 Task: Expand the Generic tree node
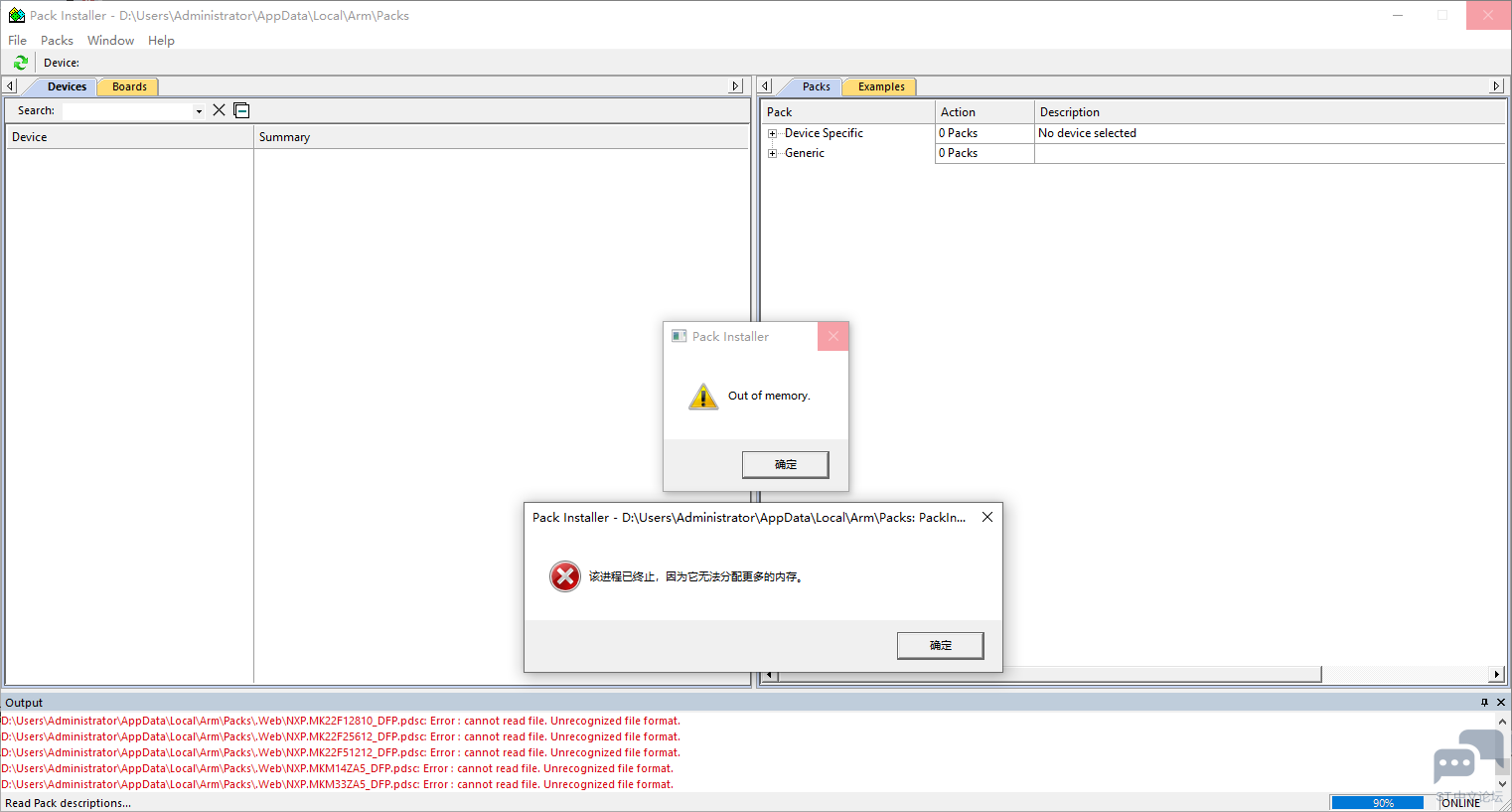(x=772, y=153)
